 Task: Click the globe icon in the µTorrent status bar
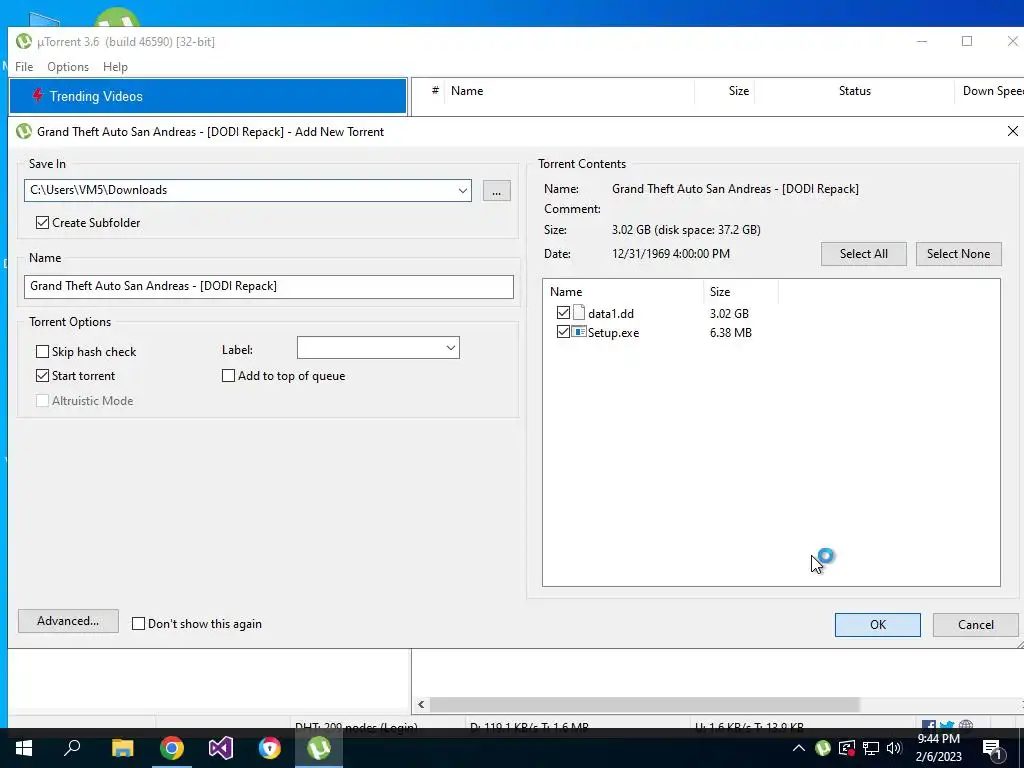(966, 725)
